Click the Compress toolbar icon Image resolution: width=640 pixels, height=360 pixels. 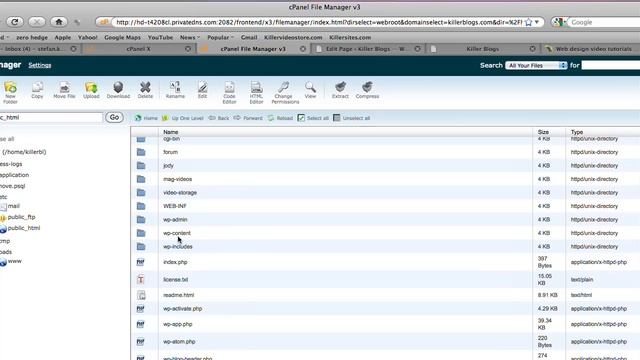tap(367, 90)
